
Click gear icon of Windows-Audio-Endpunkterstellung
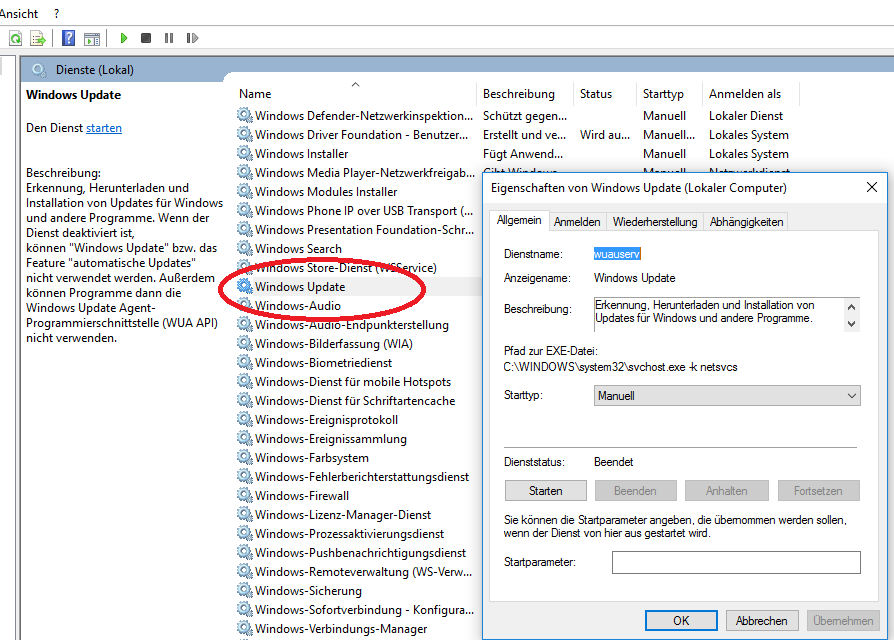[245, 324]
